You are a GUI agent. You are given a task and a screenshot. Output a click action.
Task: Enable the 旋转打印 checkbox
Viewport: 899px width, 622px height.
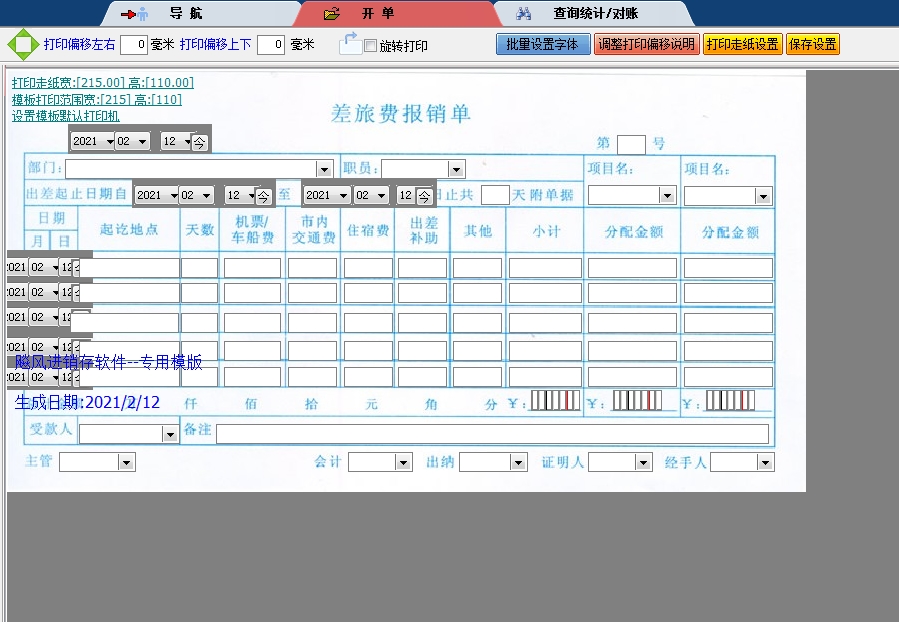tap(371, 46)
